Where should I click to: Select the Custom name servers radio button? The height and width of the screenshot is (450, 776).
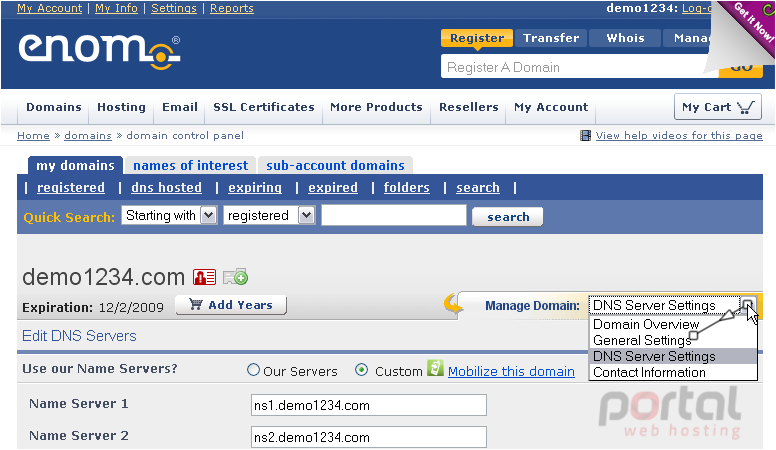(x=362, y=370)
